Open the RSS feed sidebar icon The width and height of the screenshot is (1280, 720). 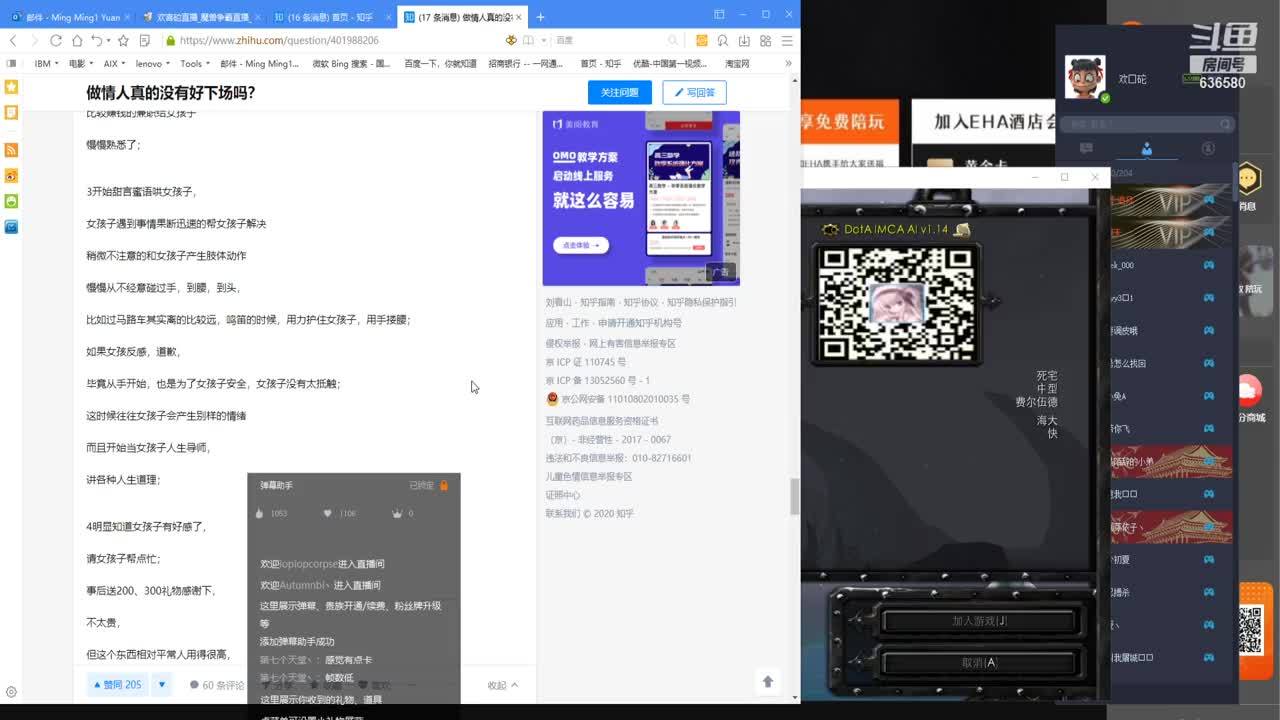[x=11, y=150]
